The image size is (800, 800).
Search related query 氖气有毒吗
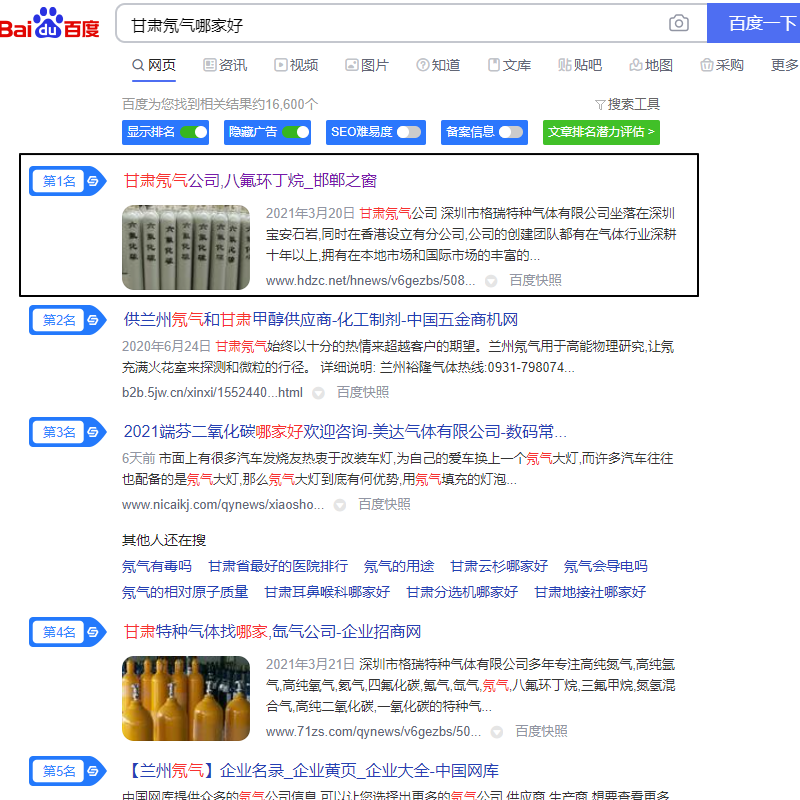click(x=157, y=566)
